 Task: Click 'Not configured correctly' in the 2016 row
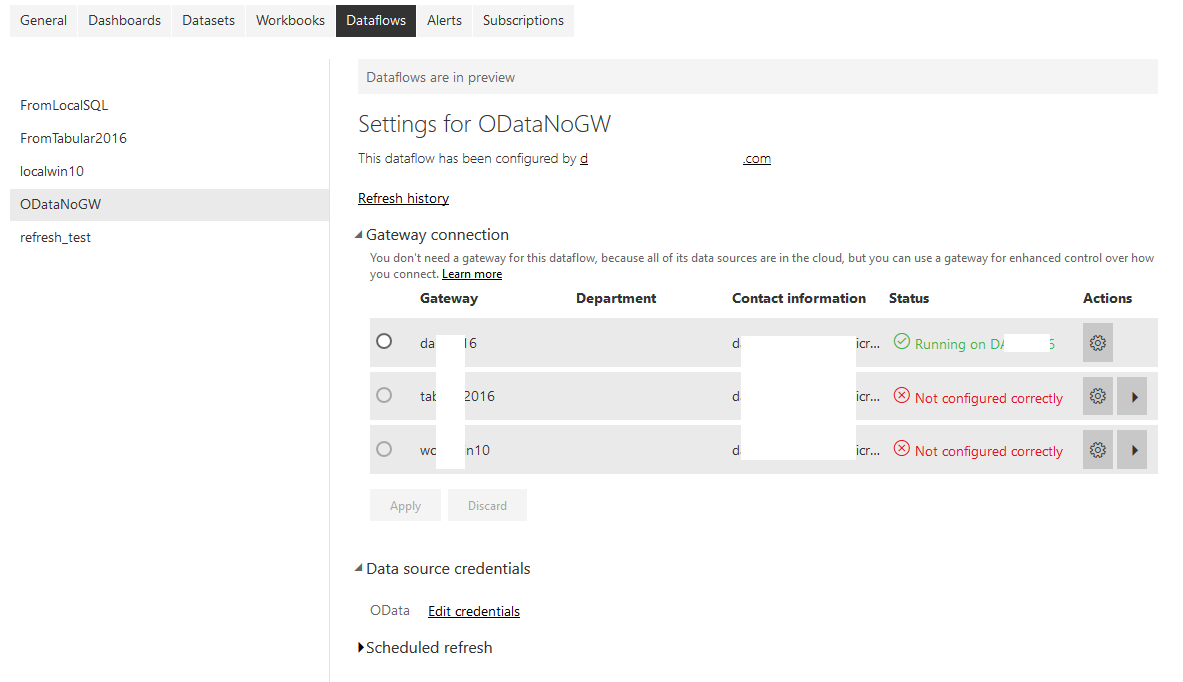coord(988,398)
